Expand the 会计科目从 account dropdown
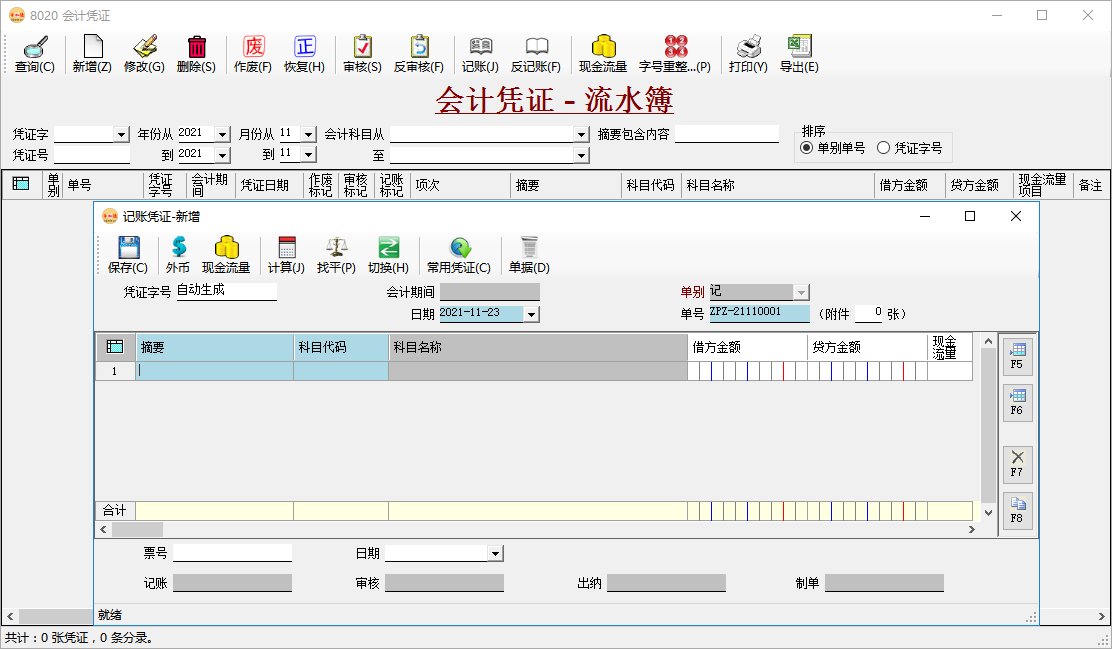Viewport: 1112px width, 649px height. (x=580, y=132)
